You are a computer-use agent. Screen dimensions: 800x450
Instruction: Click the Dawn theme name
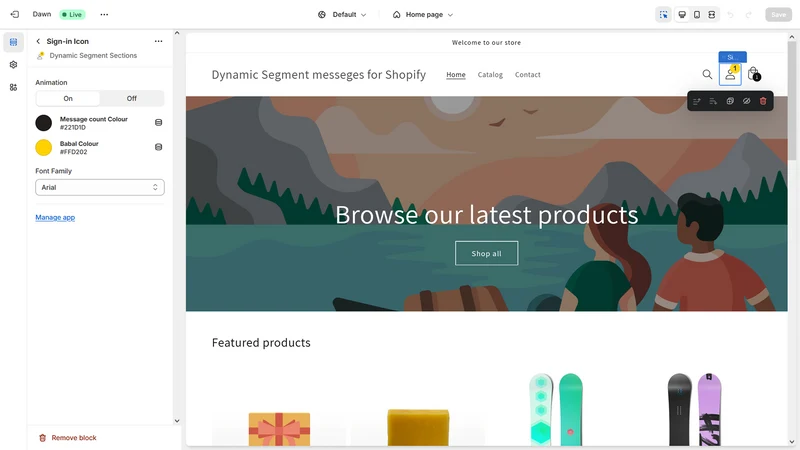tap(42, 14)
